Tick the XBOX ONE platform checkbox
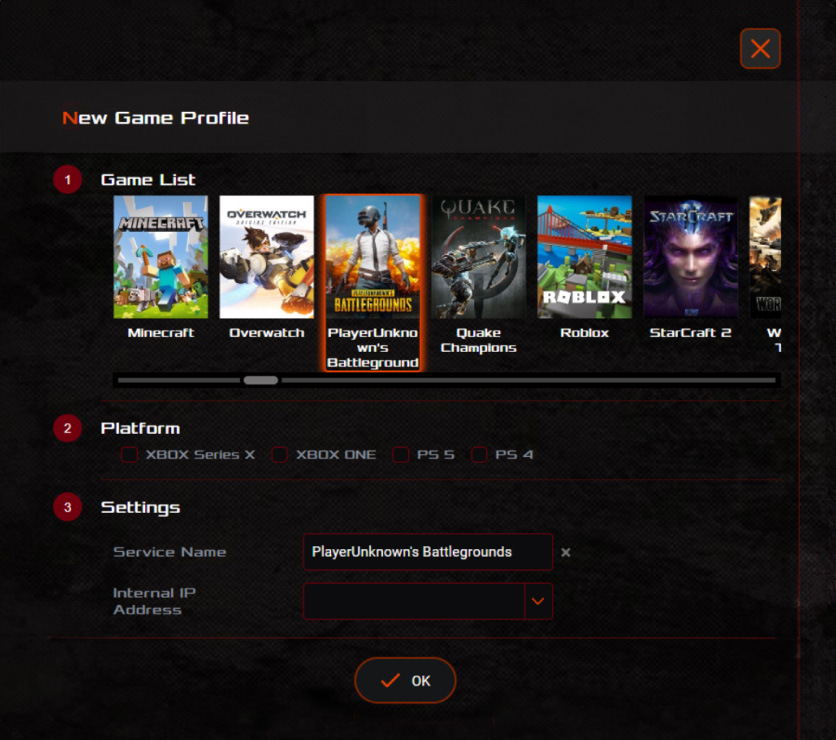836x740 pixels. [279, 455]
